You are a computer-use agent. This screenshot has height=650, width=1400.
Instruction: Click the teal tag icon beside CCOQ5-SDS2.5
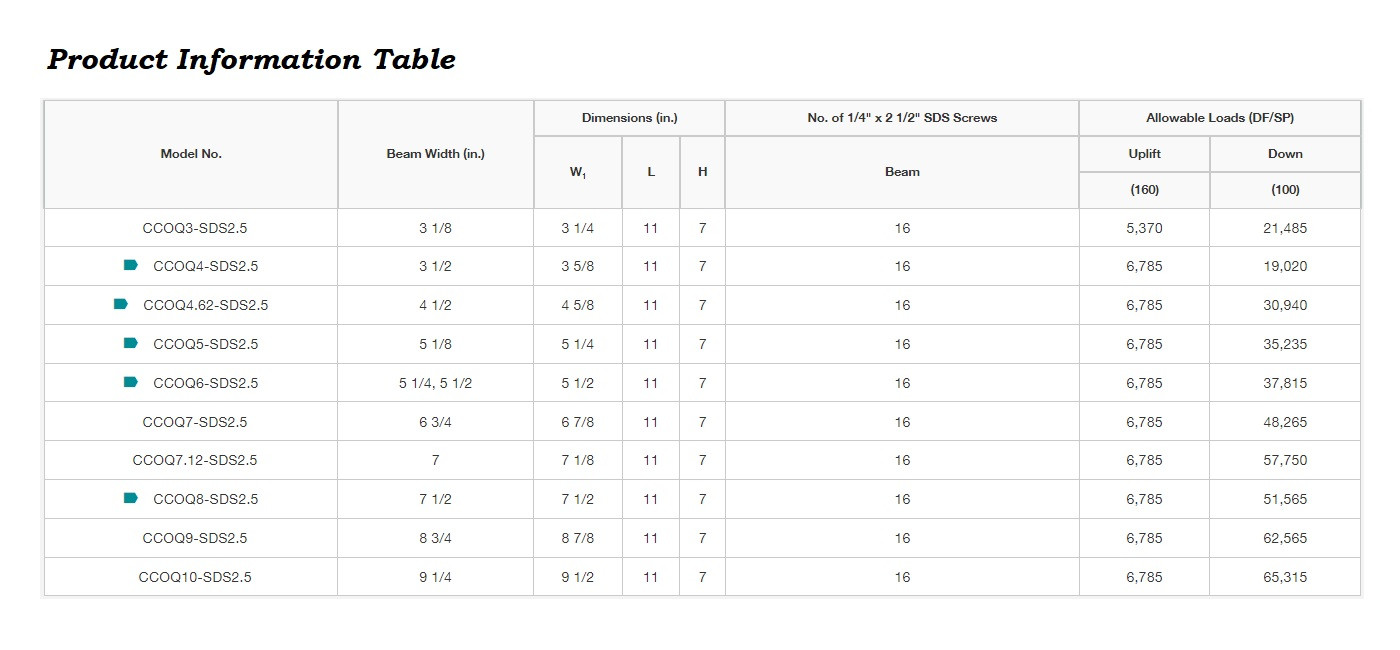(130, 343)
